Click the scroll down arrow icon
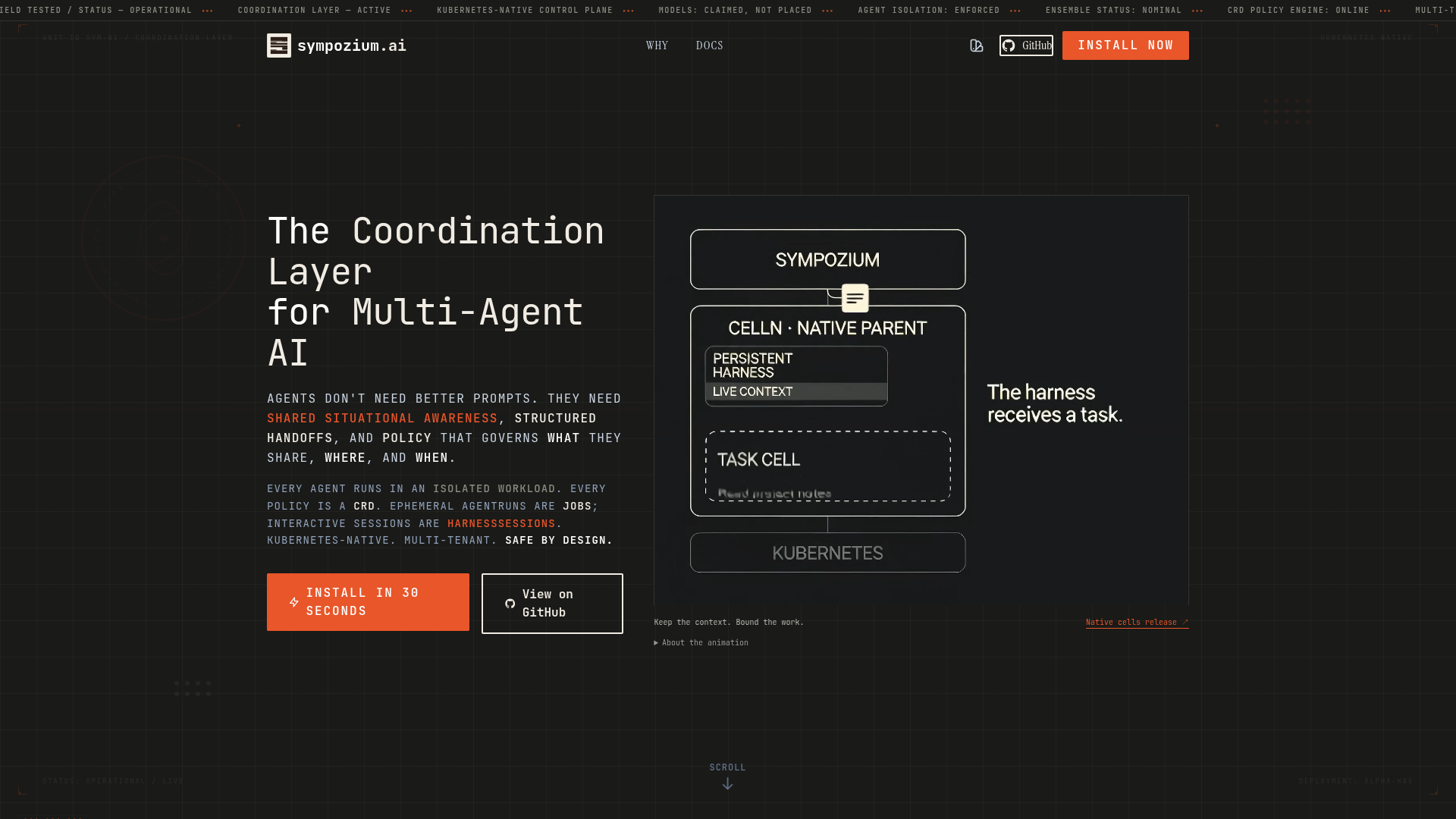Screen dimensions: 1456x819 [x=727, y=784]
